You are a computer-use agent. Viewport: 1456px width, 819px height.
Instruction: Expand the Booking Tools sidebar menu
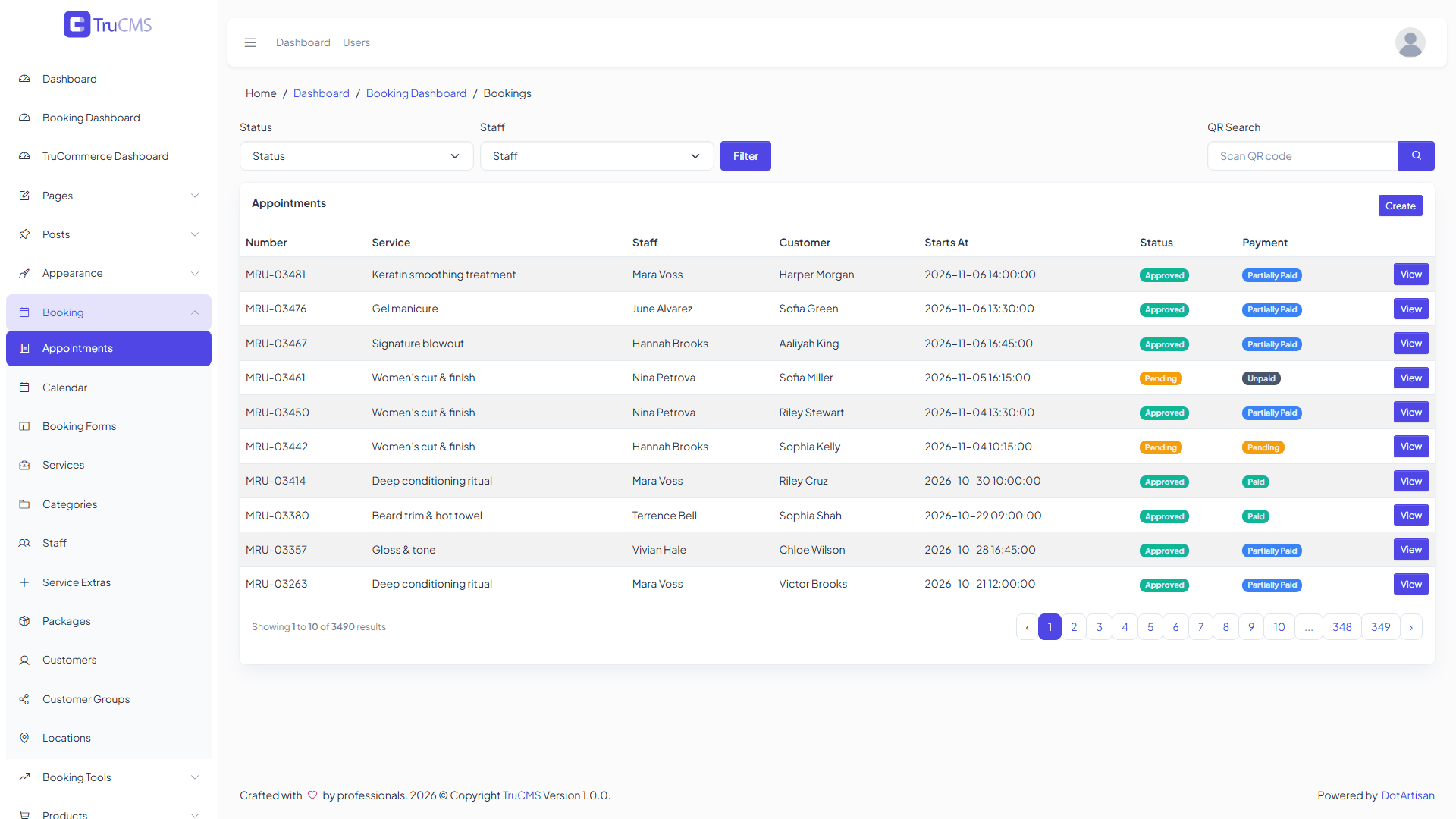click(x=108, y=777)
